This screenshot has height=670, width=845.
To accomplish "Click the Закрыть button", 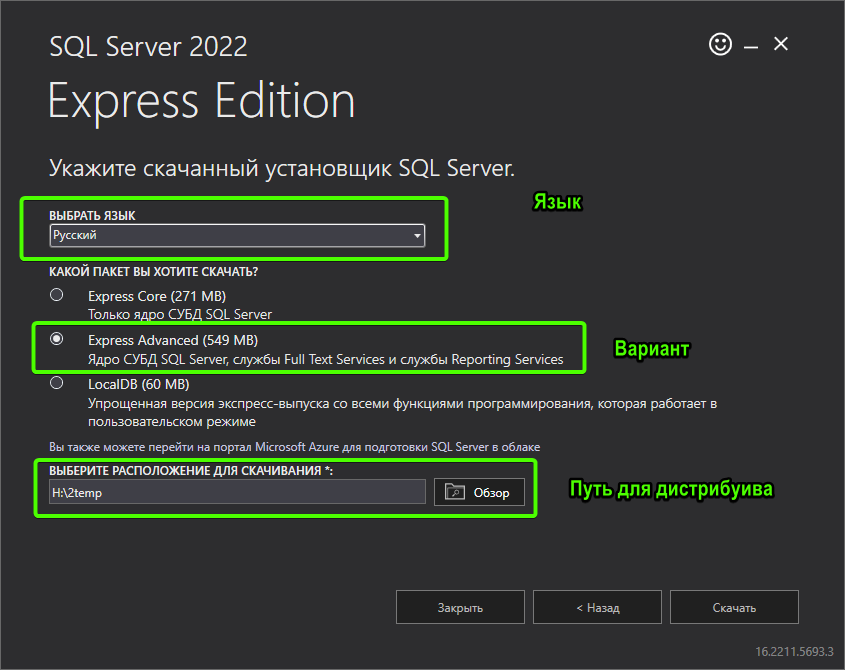I will pyautogui.click(x=460, y=607).
